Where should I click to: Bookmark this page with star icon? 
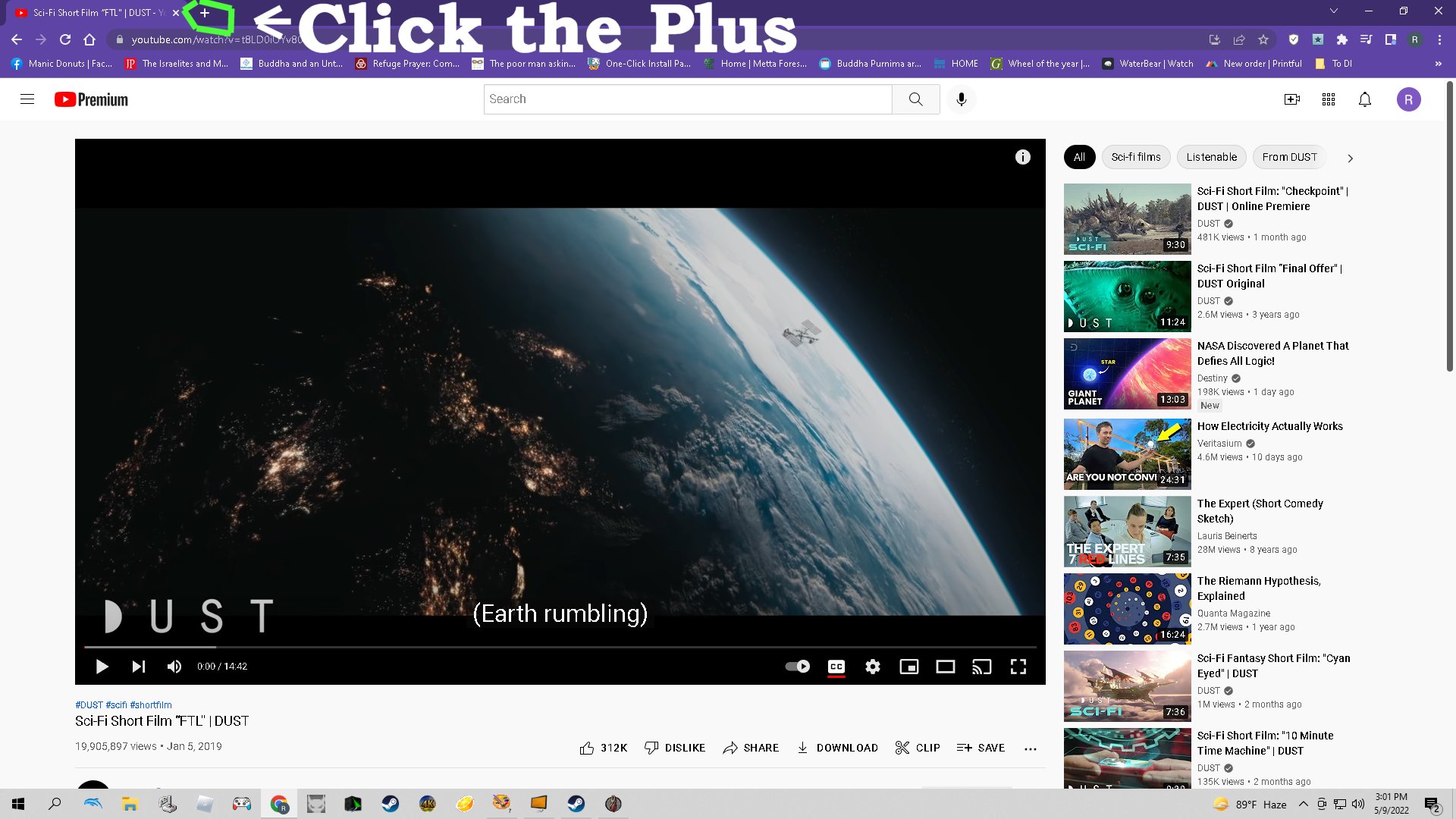pyautogui.click(x=1263, y=39)
